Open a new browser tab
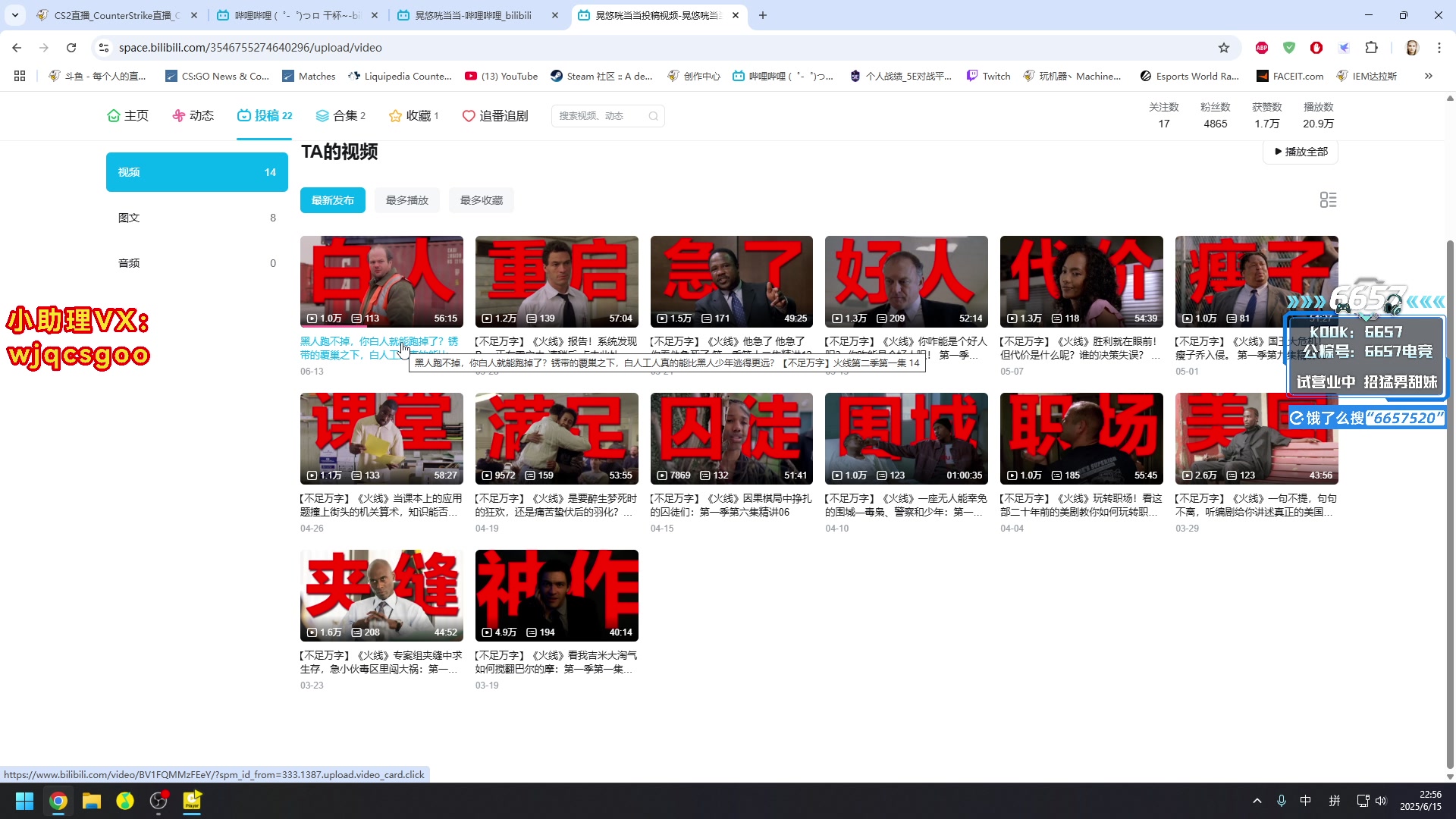 763,15
